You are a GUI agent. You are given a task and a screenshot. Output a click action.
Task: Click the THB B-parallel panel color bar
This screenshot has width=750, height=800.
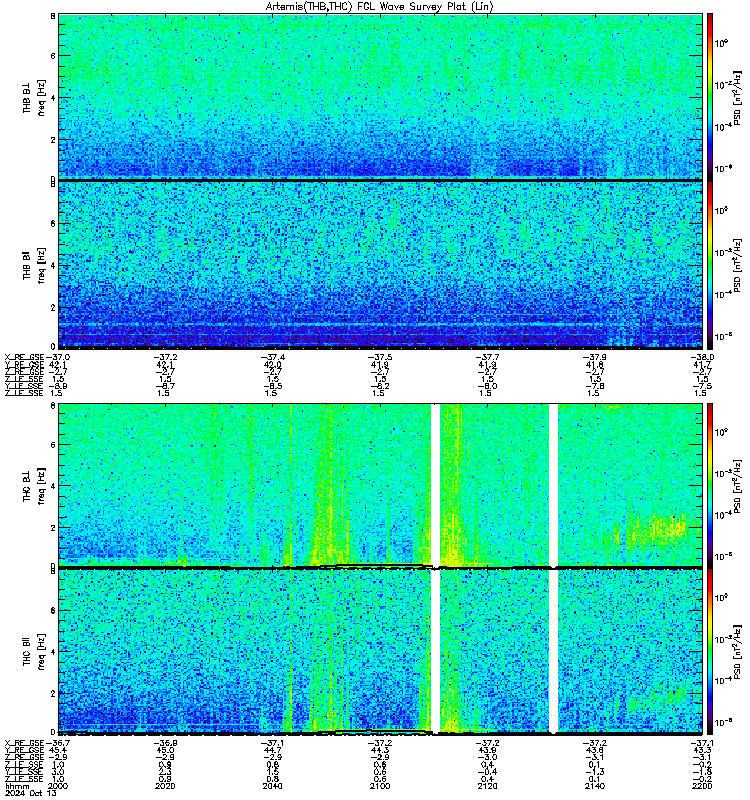click(710, 265)
